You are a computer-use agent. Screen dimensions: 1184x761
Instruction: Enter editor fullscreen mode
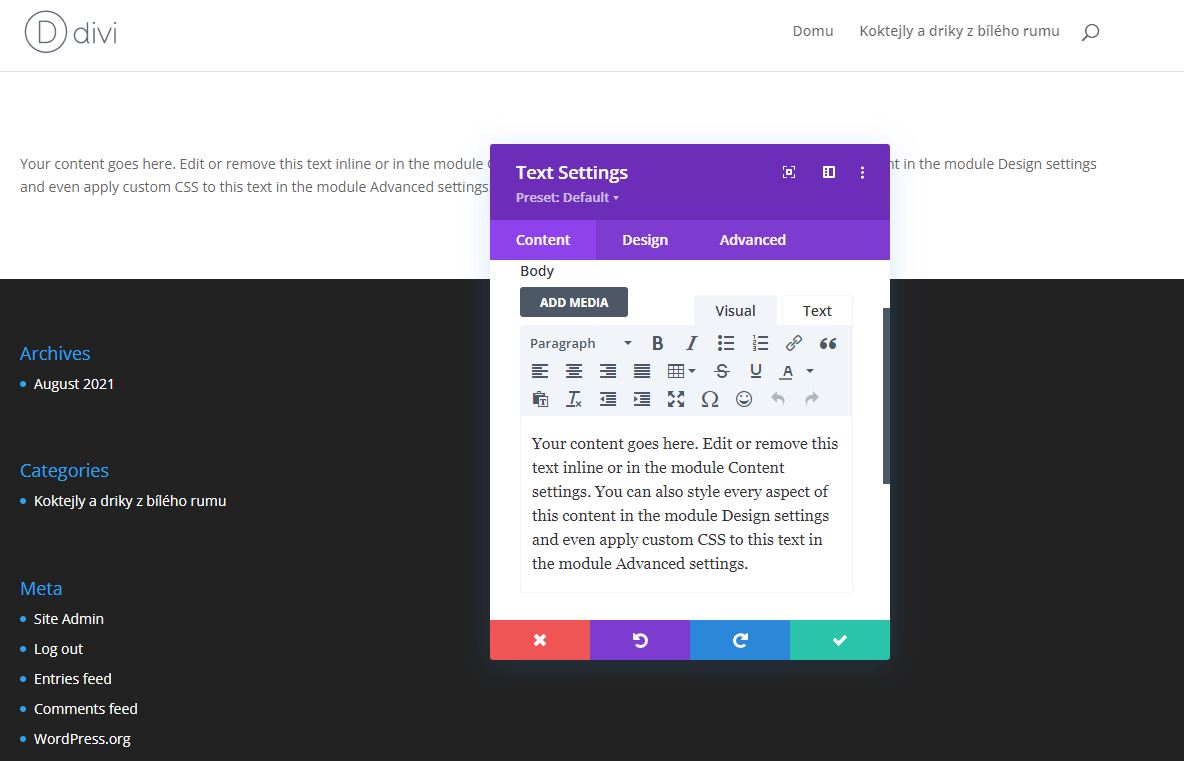(x=676, y=399)
